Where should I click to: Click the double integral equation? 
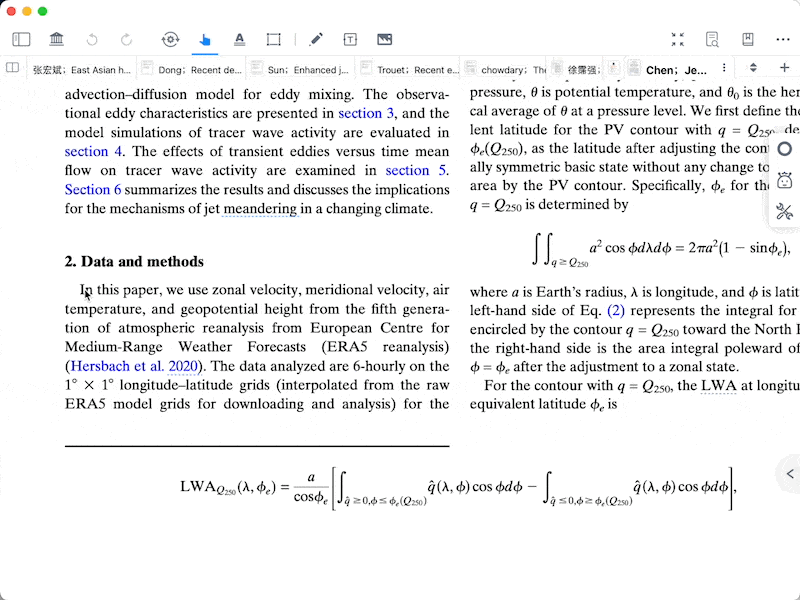coord(660,249)
